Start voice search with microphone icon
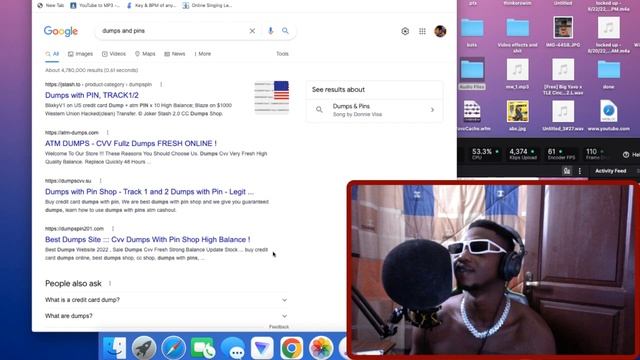The width and height of the screenshot is (640, 360). [x=270, y=31]
